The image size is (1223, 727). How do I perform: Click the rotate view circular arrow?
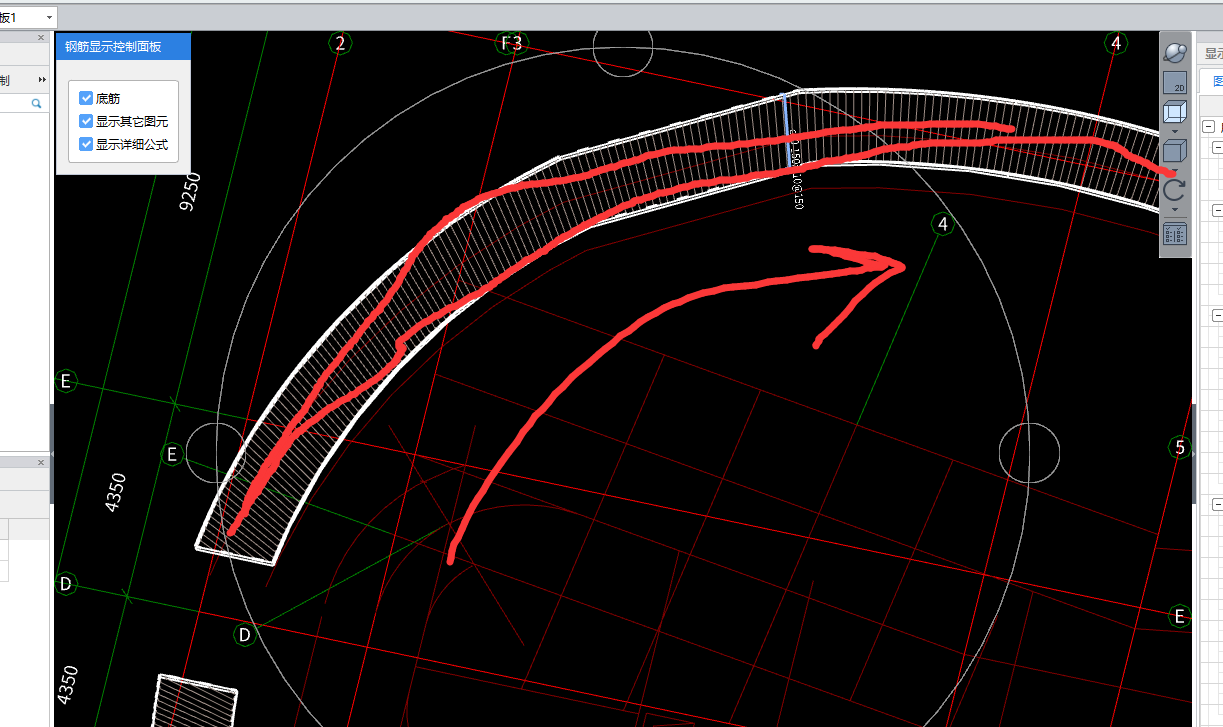(1175, 190)
